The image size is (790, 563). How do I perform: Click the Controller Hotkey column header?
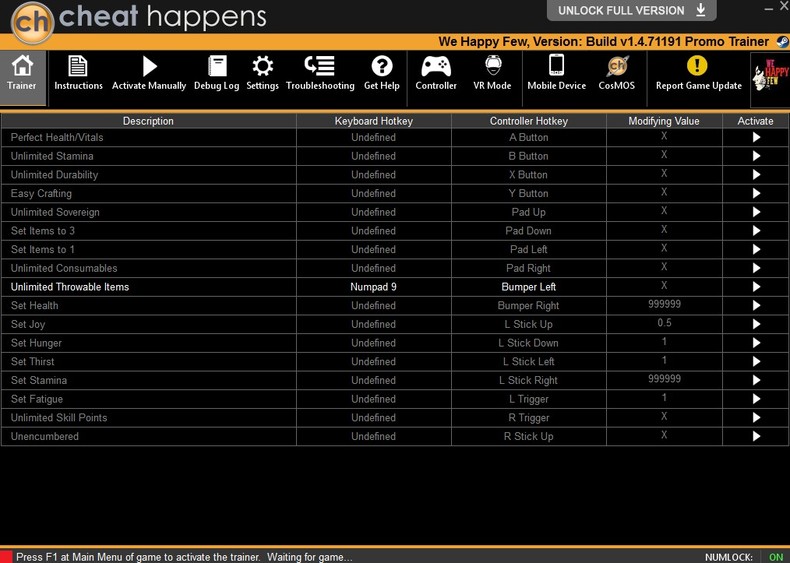[529, 121]
